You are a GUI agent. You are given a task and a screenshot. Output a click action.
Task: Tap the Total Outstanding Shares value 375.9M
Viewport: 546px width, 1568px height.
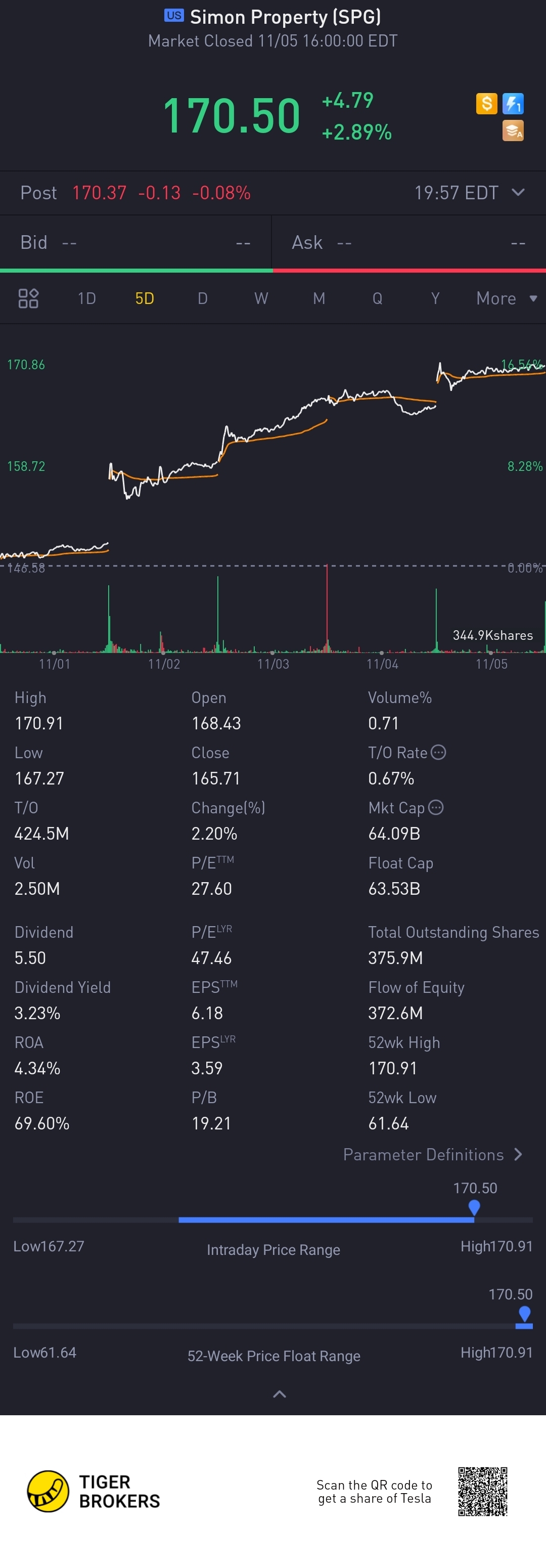tap(396, 958)
